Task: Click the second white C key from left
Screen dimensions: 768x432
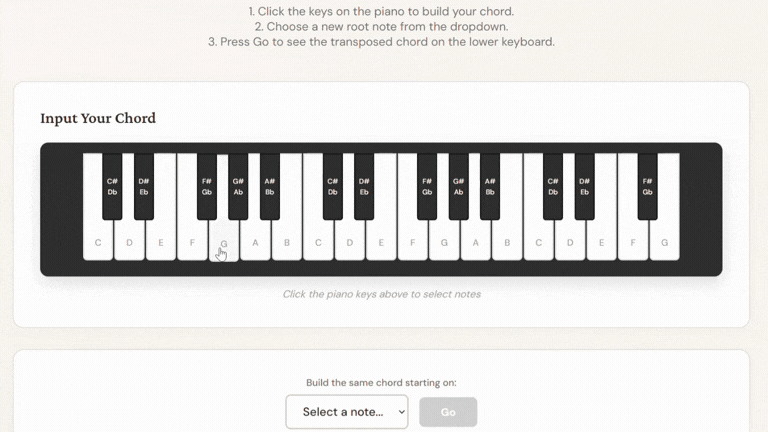Action: pyautogui.click(x=318, y=243)
